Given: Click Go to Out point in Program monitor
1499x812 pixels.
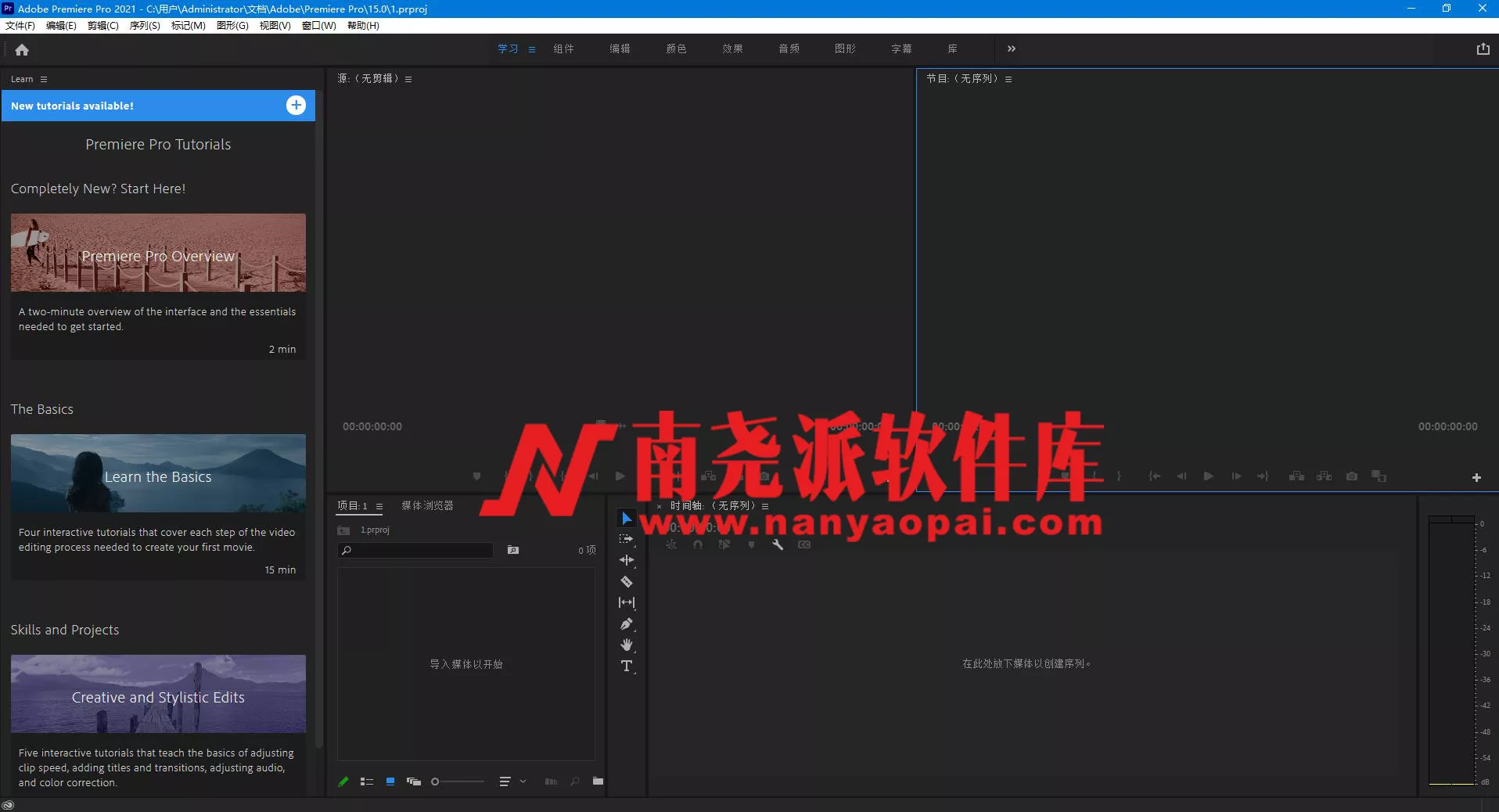Looking at the screenshot, I should (1263, 476).
